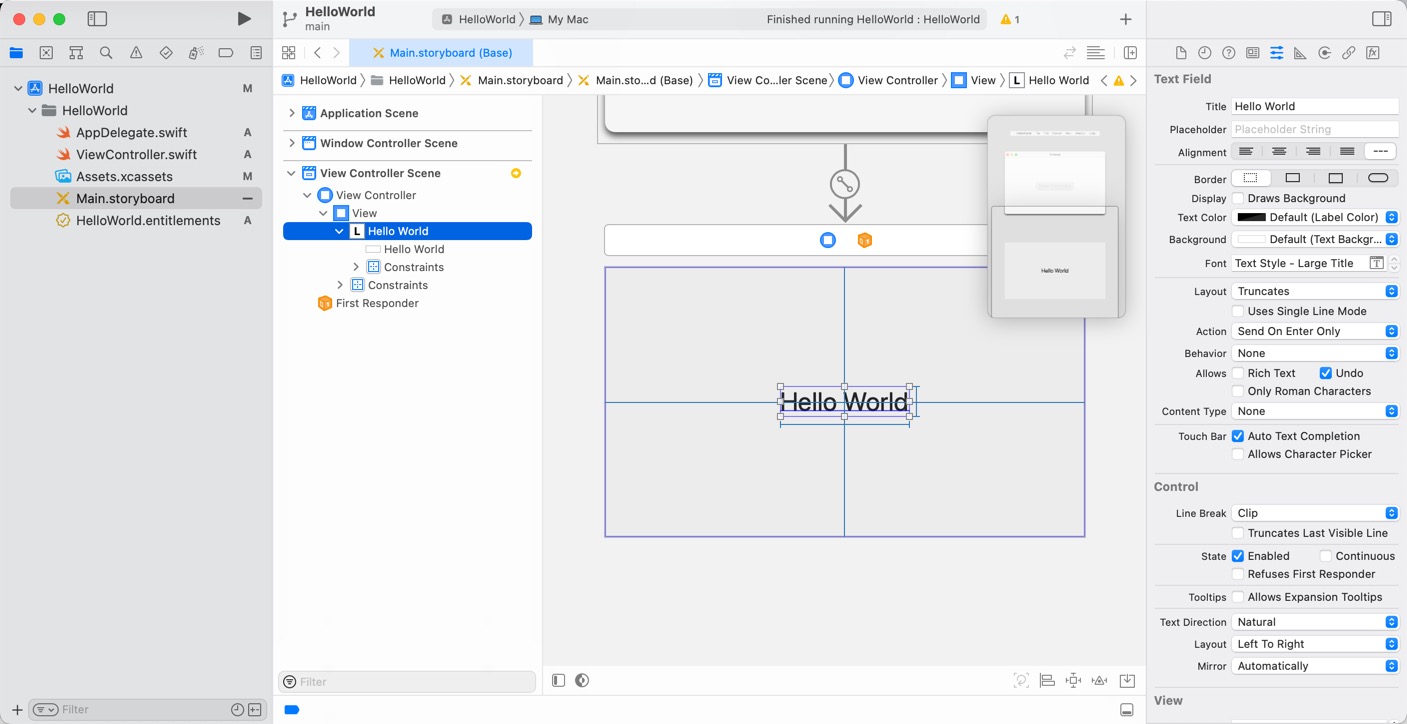
Task: Click the Background color swatch
Action: (x=1251, y=239)
